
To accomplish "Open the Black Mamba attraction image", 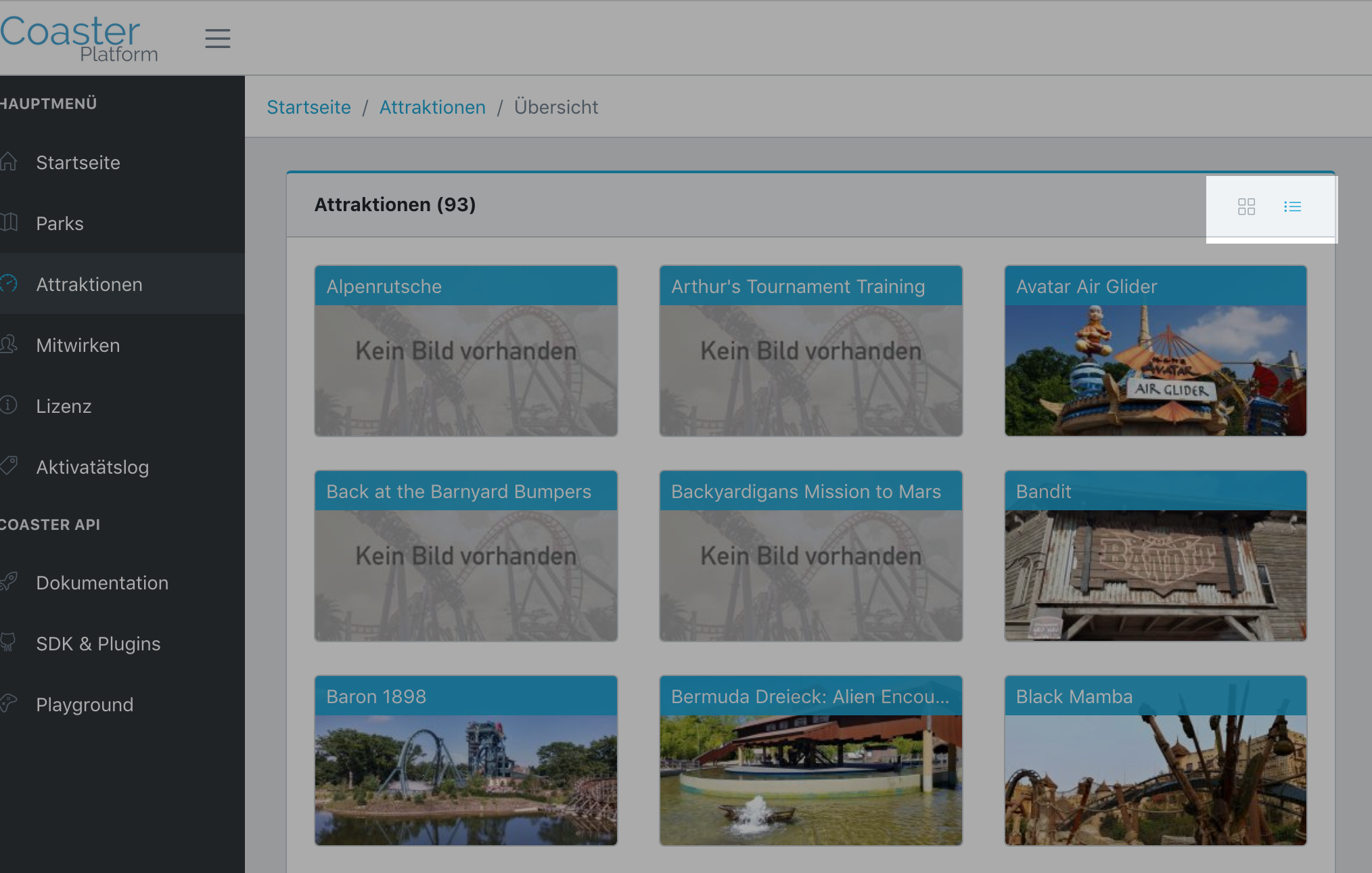I will 1156,780.
